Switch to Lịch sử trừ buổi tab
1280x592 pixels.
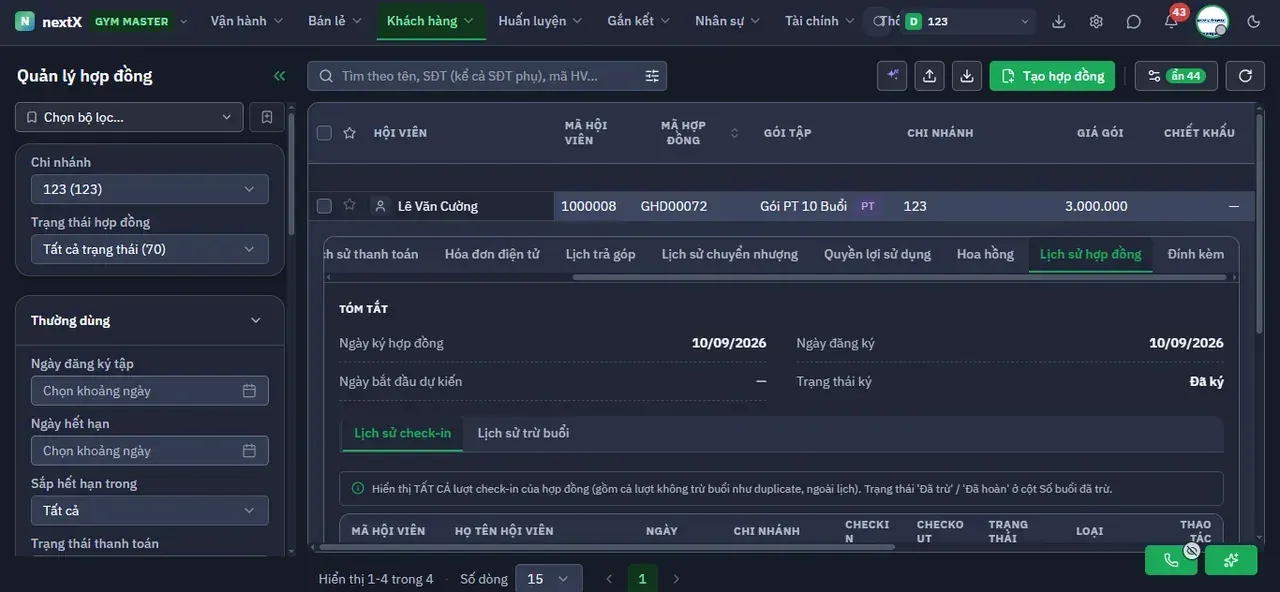[523, 433]
